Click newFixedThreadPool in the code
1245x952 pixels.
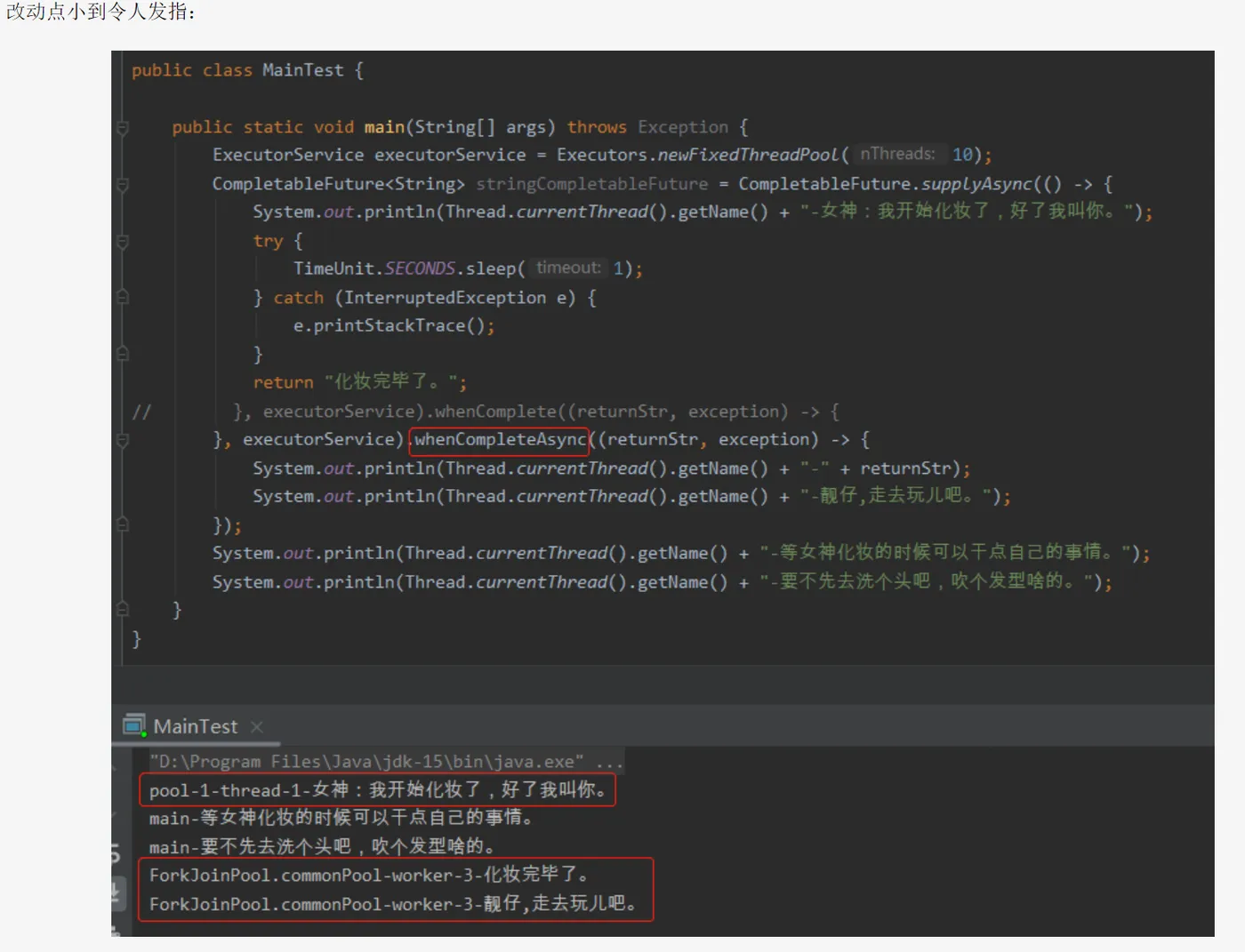click(x=747, y=155)
